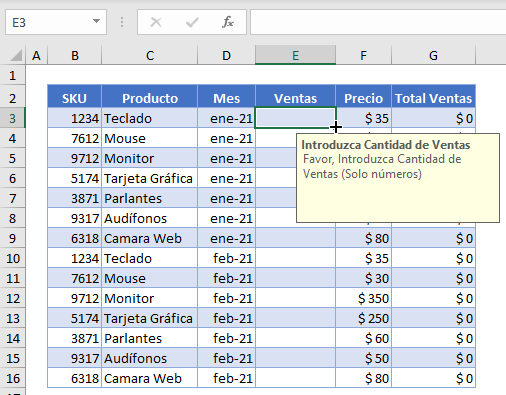This screenshot has width=506, height=395.
Task: Click Camara Web cell in row 9
Action: 150,238
